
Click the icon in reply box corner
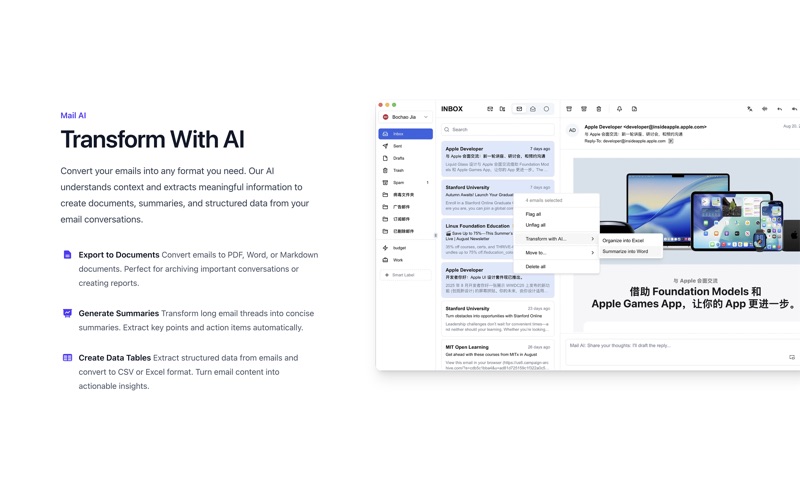pos(792,358)
